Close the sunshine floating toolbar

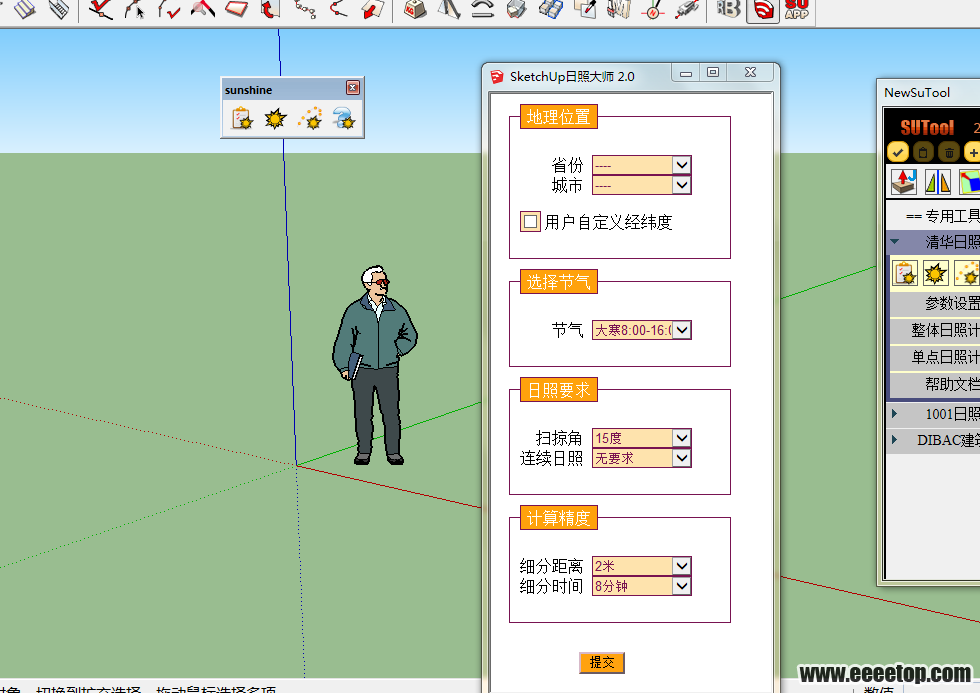pos(353,87)
